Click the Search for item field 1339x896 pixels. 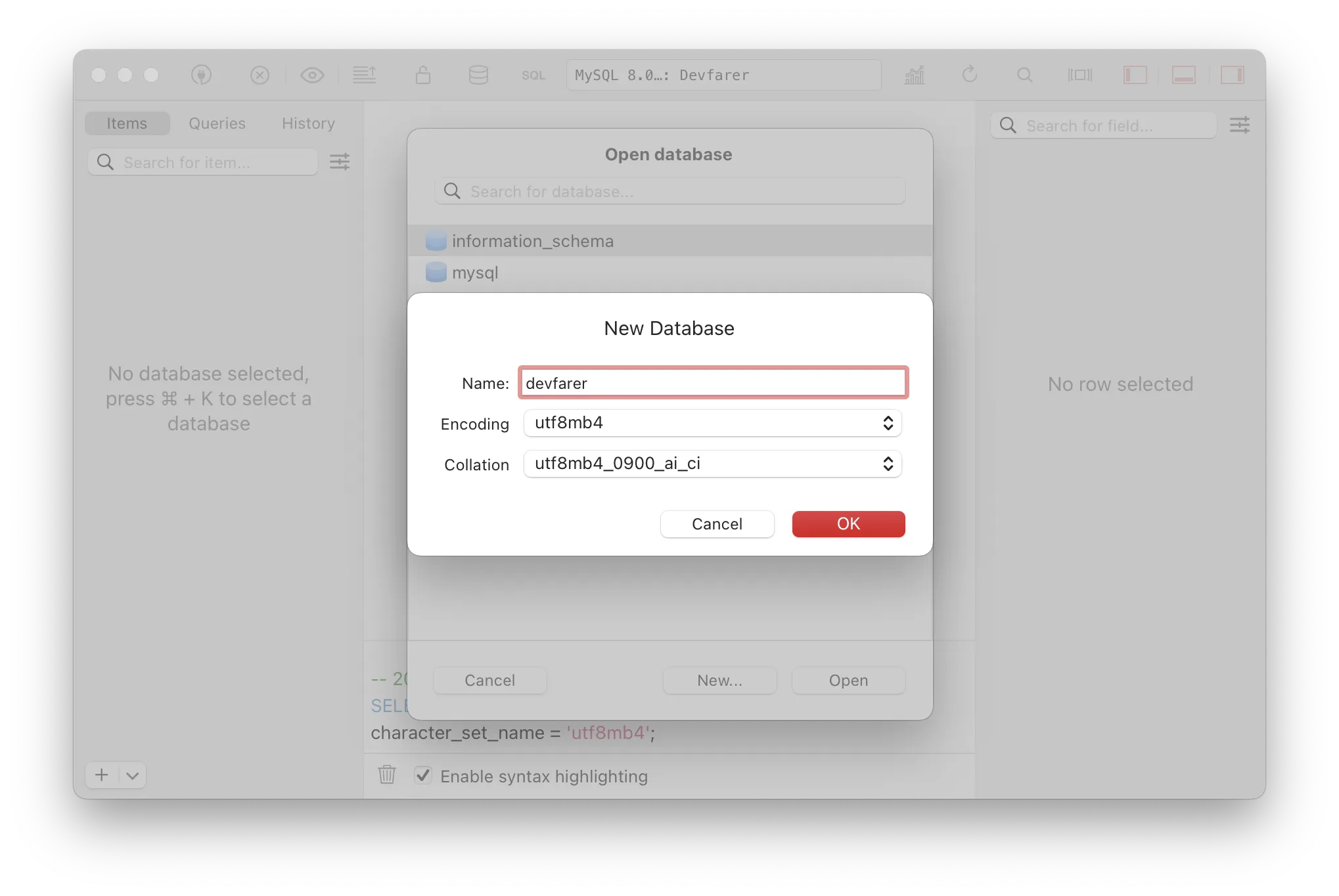[203, 162]
